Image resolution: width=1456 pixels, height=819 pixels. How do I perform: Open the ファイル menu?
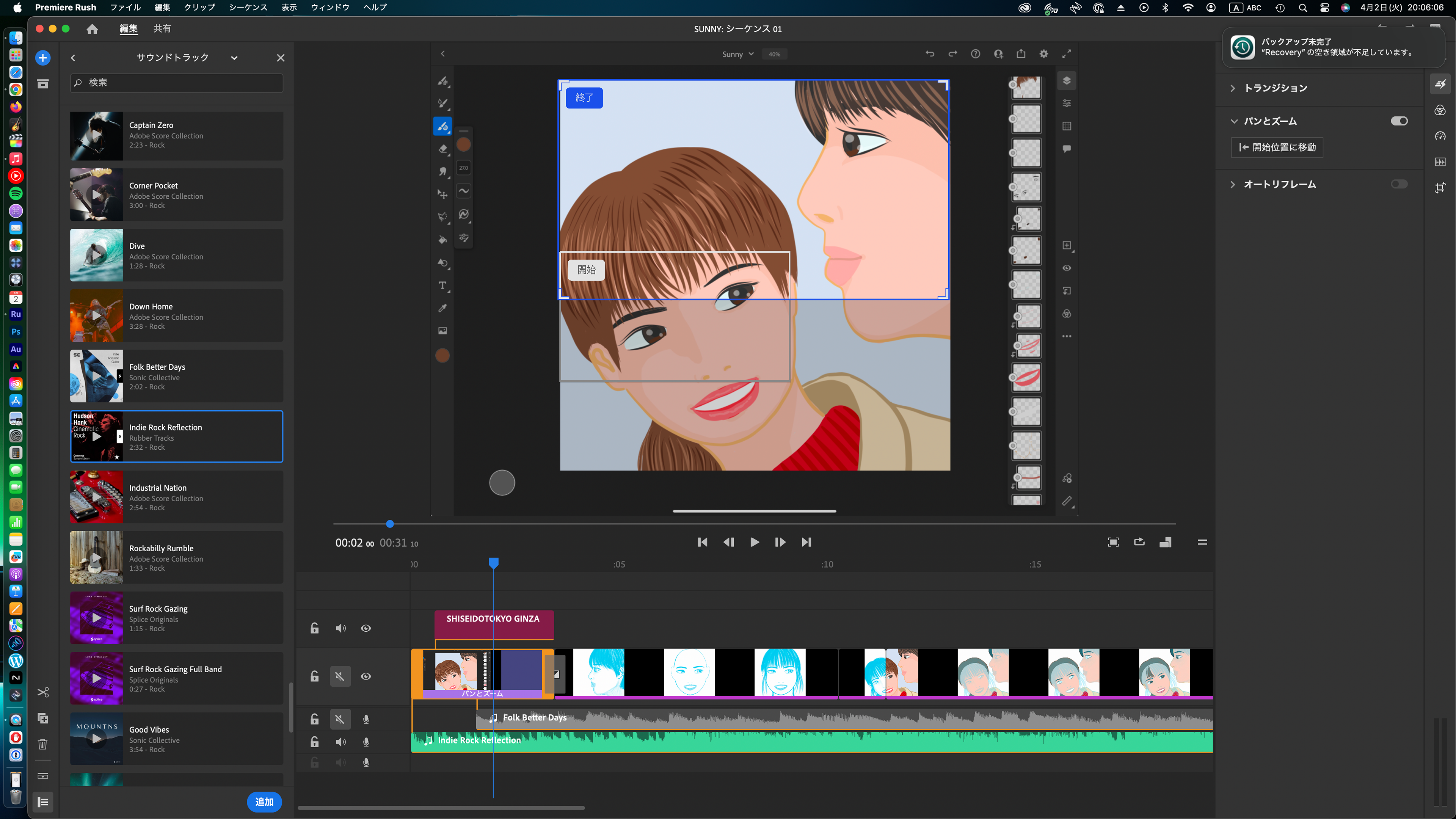(x=125, y=7)
